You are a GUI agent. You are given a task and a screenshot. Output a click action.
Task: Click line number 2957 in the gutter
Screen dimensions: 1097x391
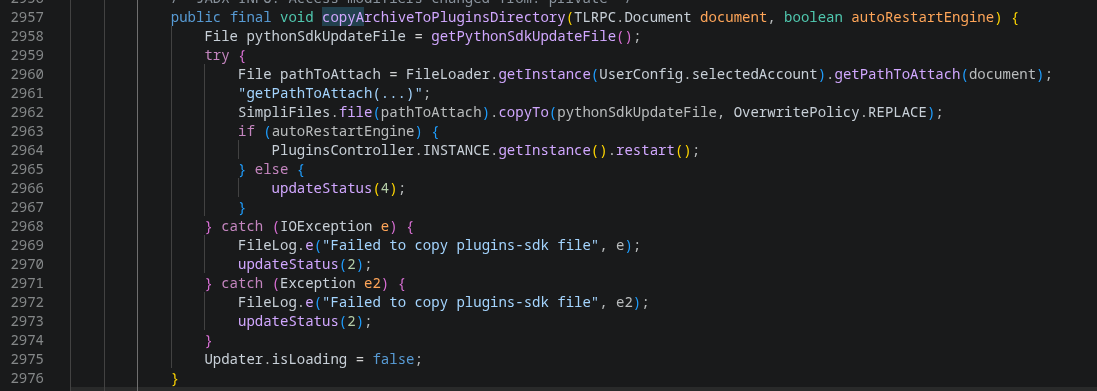[27, 17]
